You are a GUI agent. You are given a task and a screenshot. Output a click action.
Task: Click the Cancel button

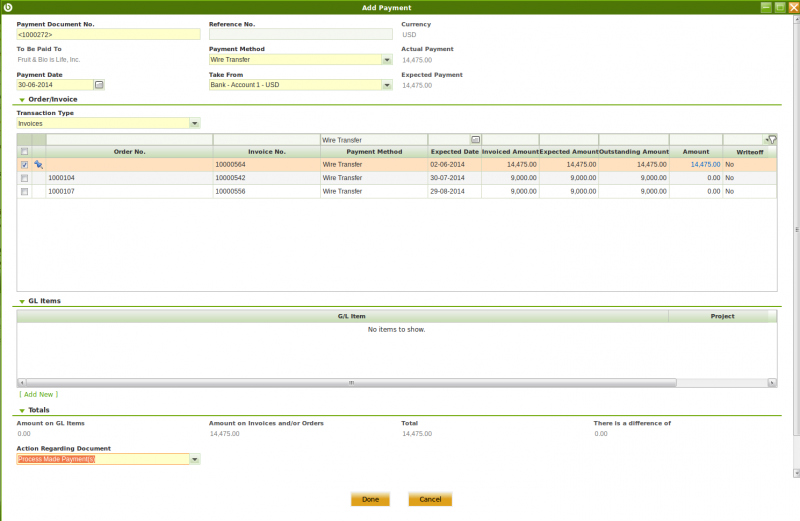click(430, 499)
